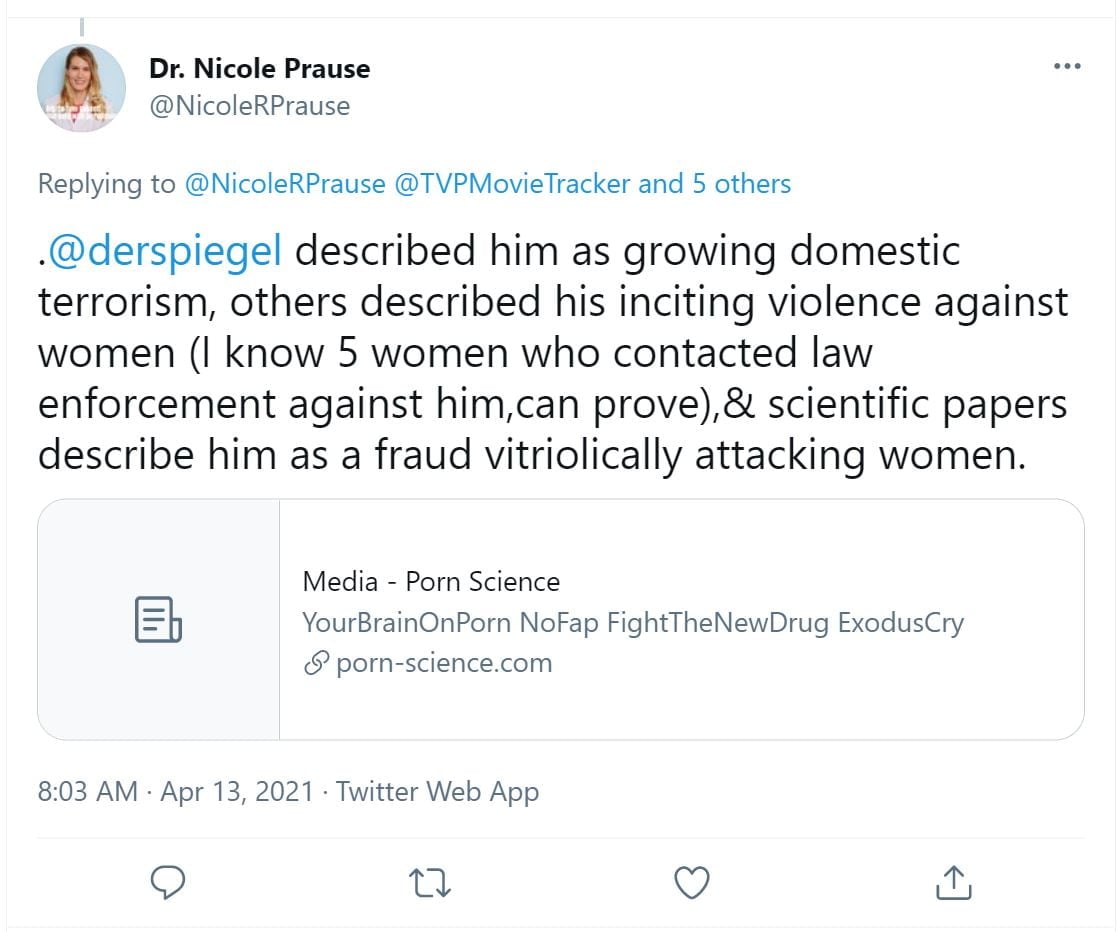Open the three-dot more options menu
Viewport: 1117px width, 932px height.
[1067, 67]
